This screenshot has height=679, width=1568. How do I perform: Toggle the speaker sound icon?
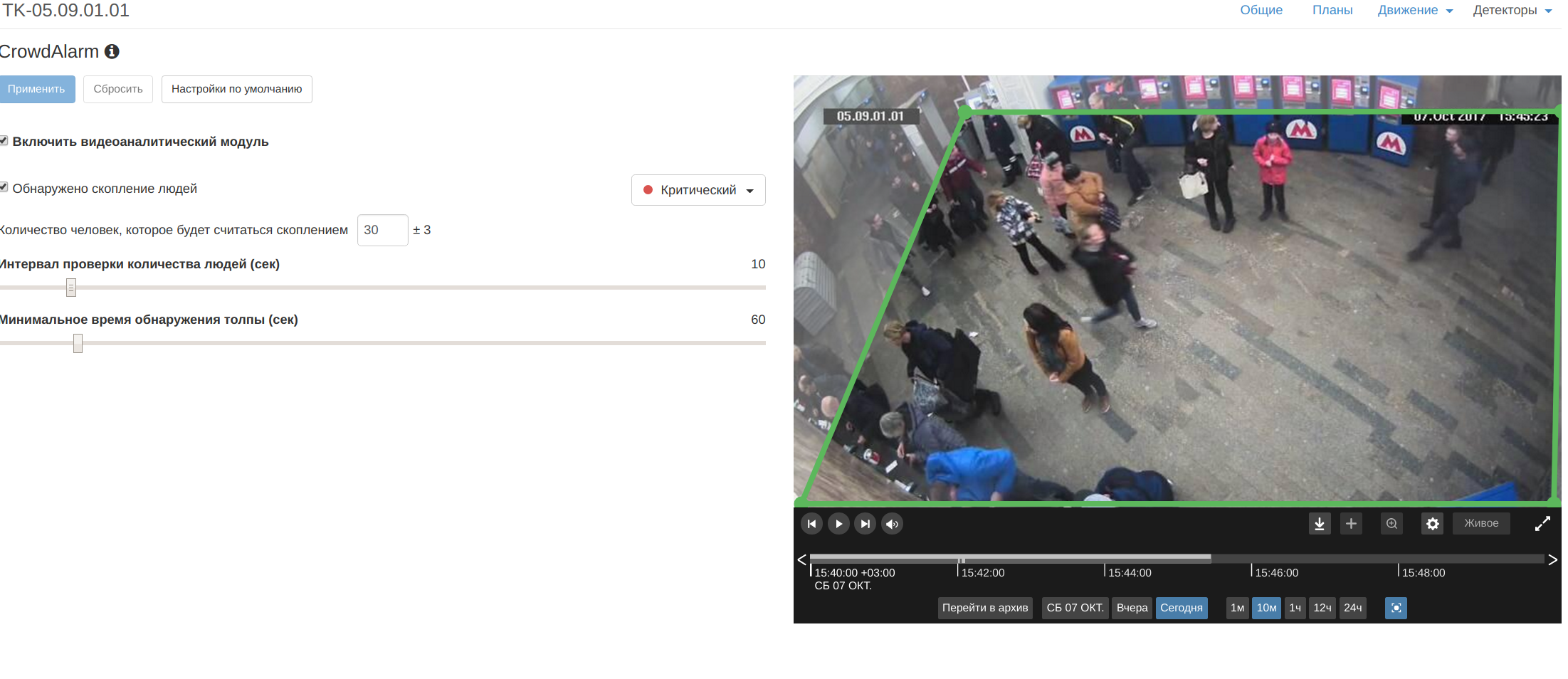(892, 524)
